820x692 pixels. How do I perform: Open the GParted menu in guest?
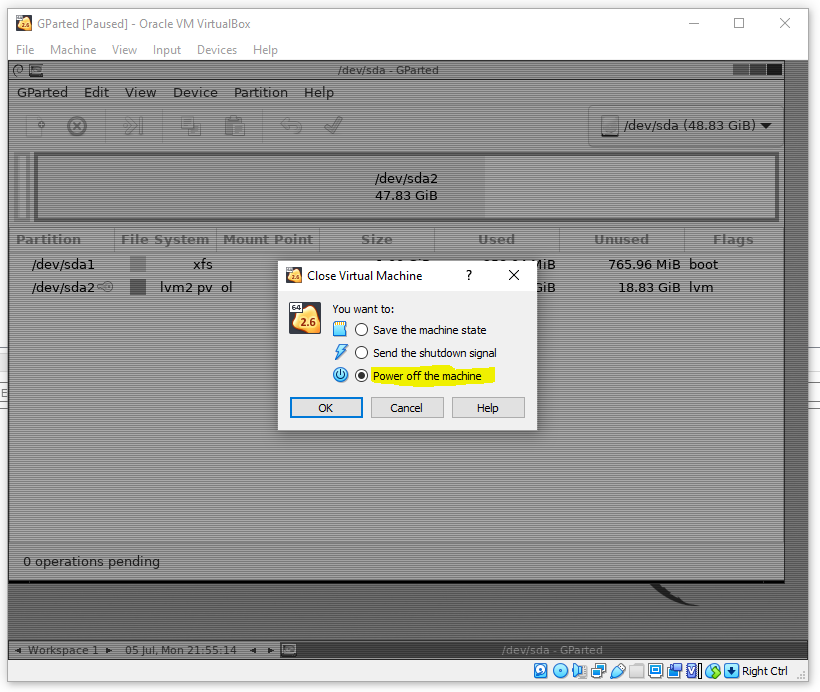(42, 93)
